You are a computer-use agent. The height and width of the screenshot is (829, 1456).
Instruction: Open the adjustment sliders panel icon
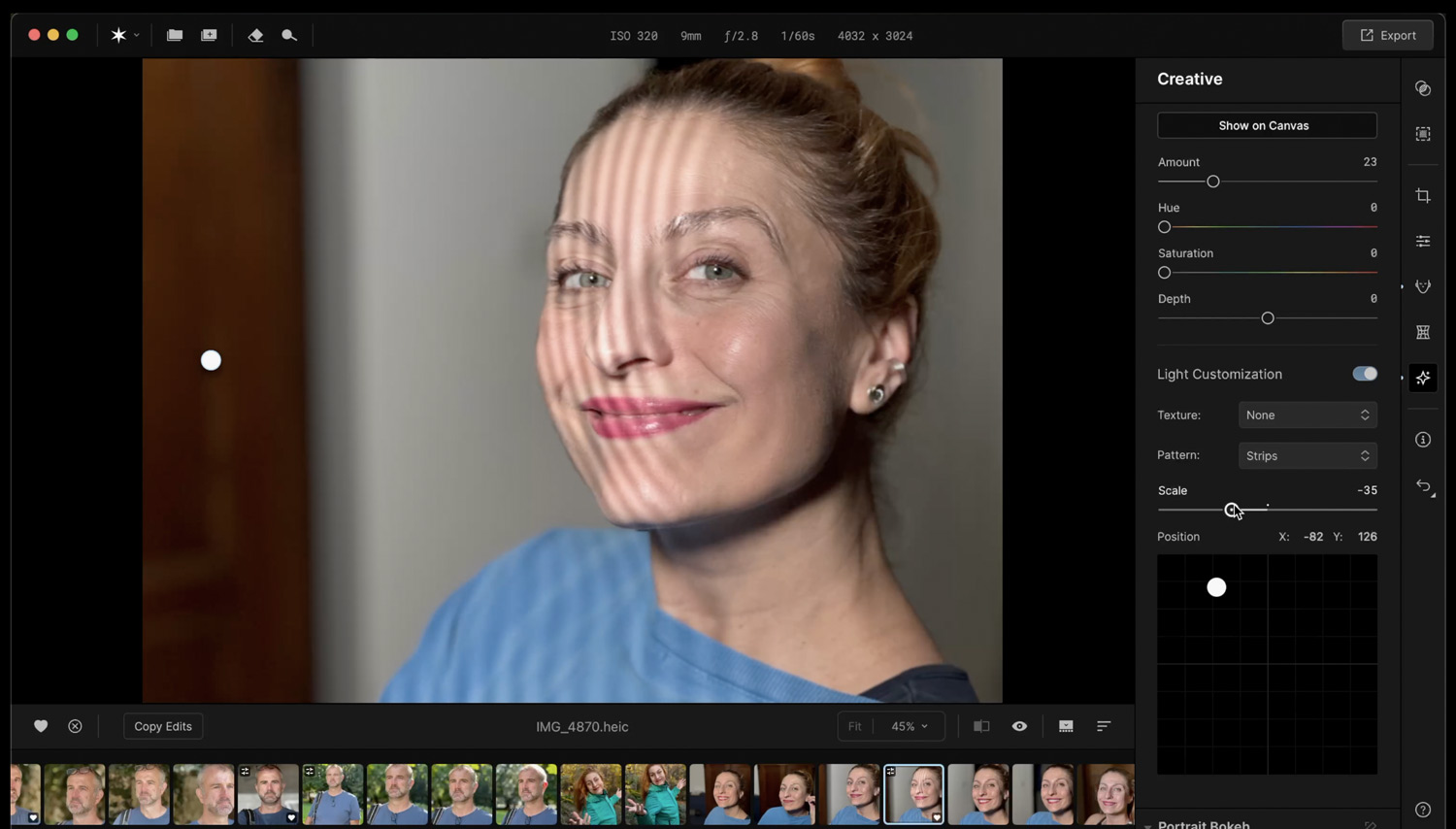pyautogui.click(x=1423, y=241)
